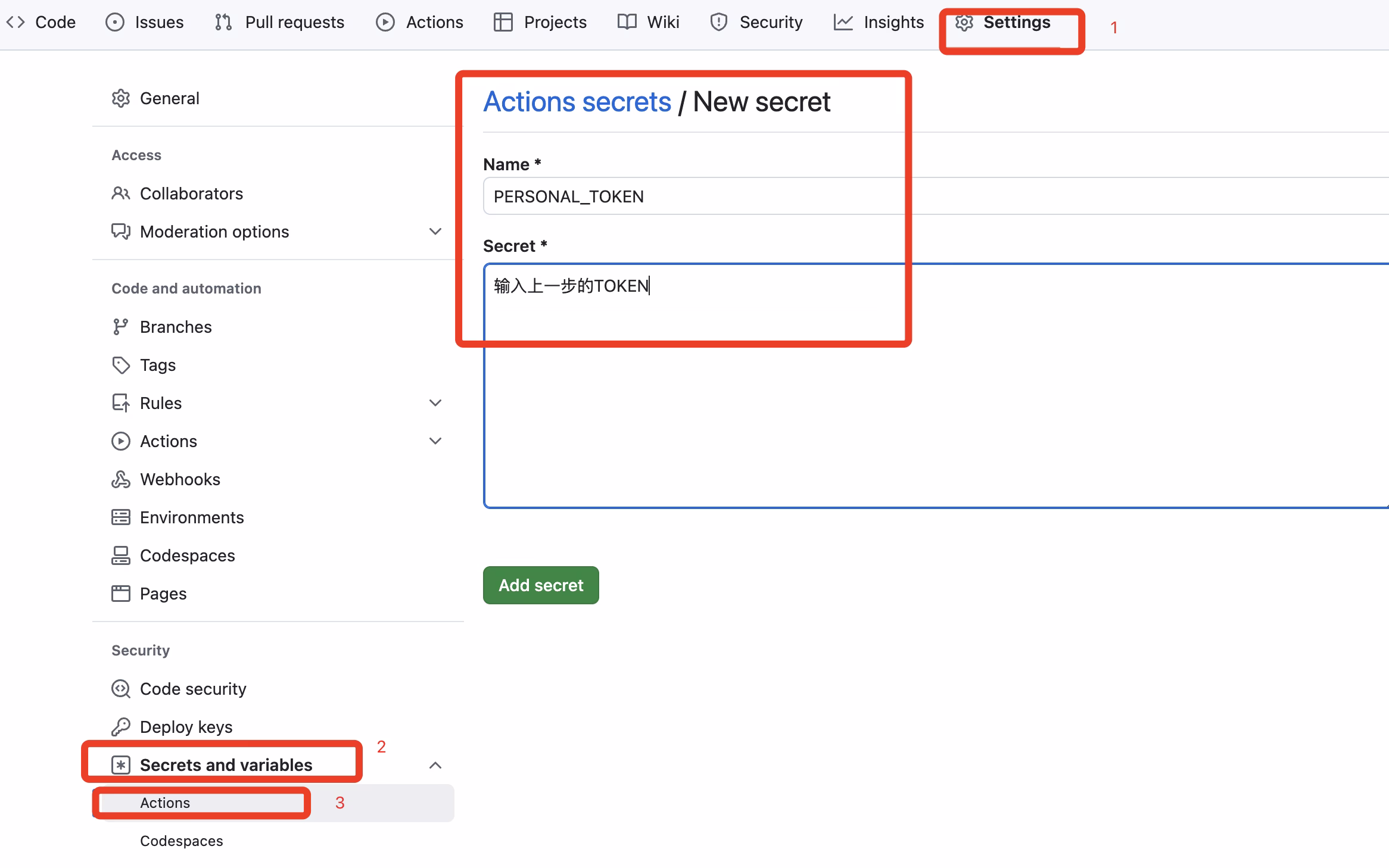Open the Wiki tab
Viewport: 1389px width, 868px height.
(649, 23)
